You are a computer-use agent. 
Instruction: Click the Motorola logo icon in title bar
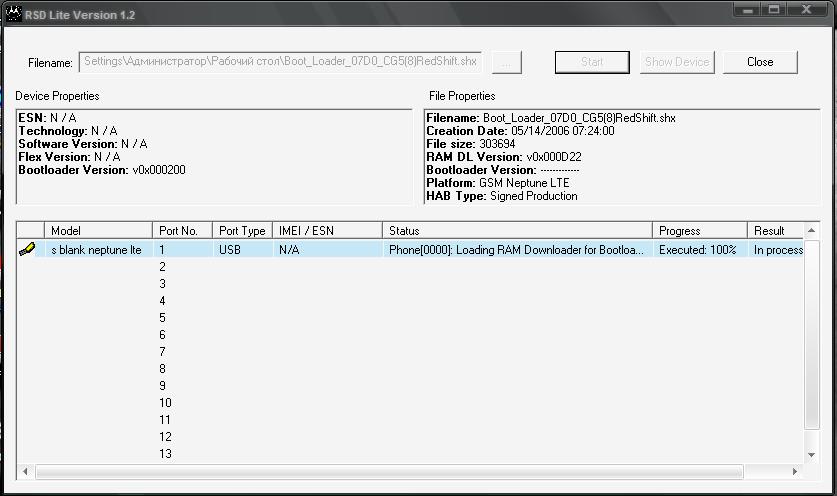[x=13, y=13]
